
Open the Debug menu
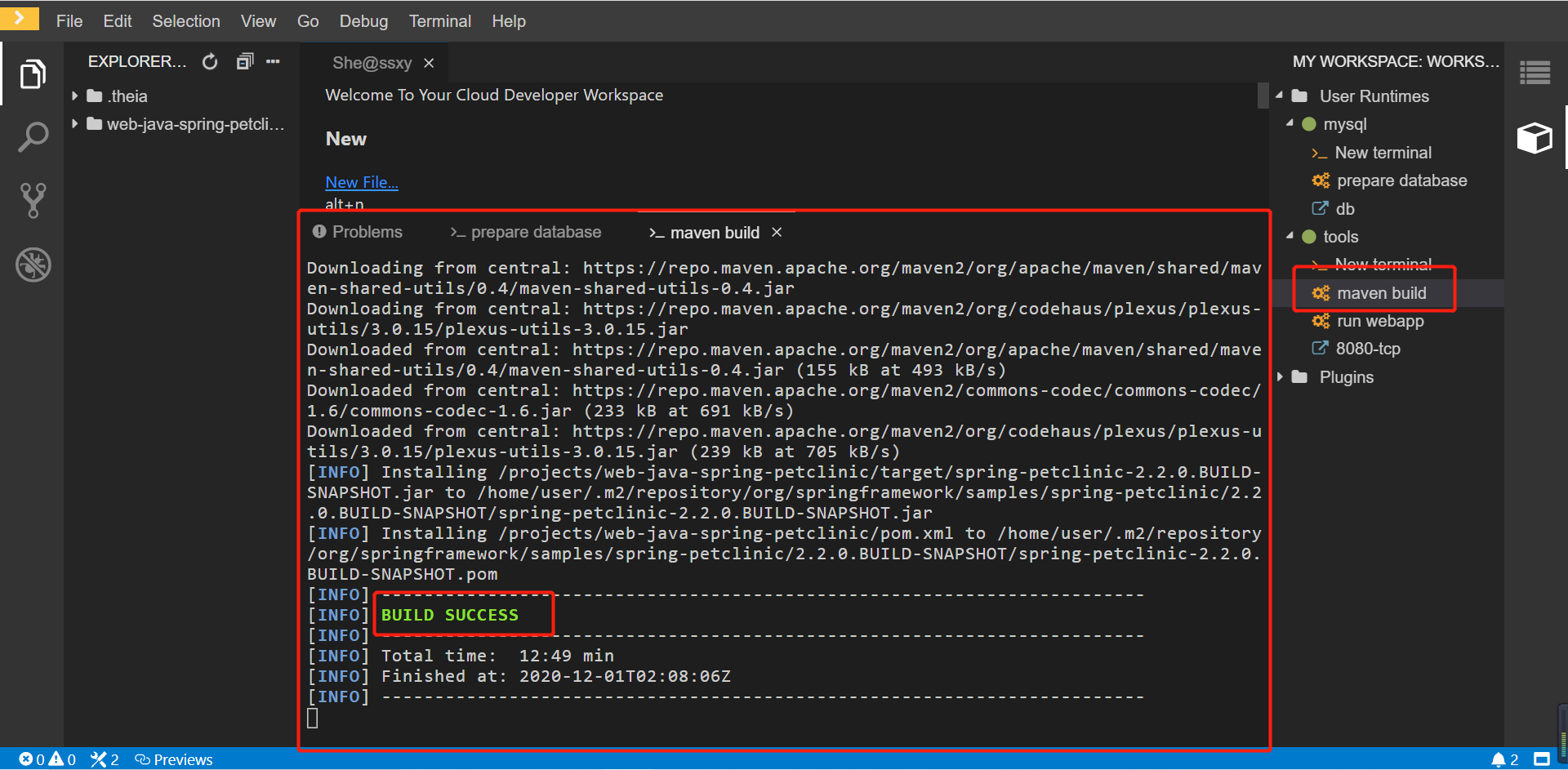[364, 21]
